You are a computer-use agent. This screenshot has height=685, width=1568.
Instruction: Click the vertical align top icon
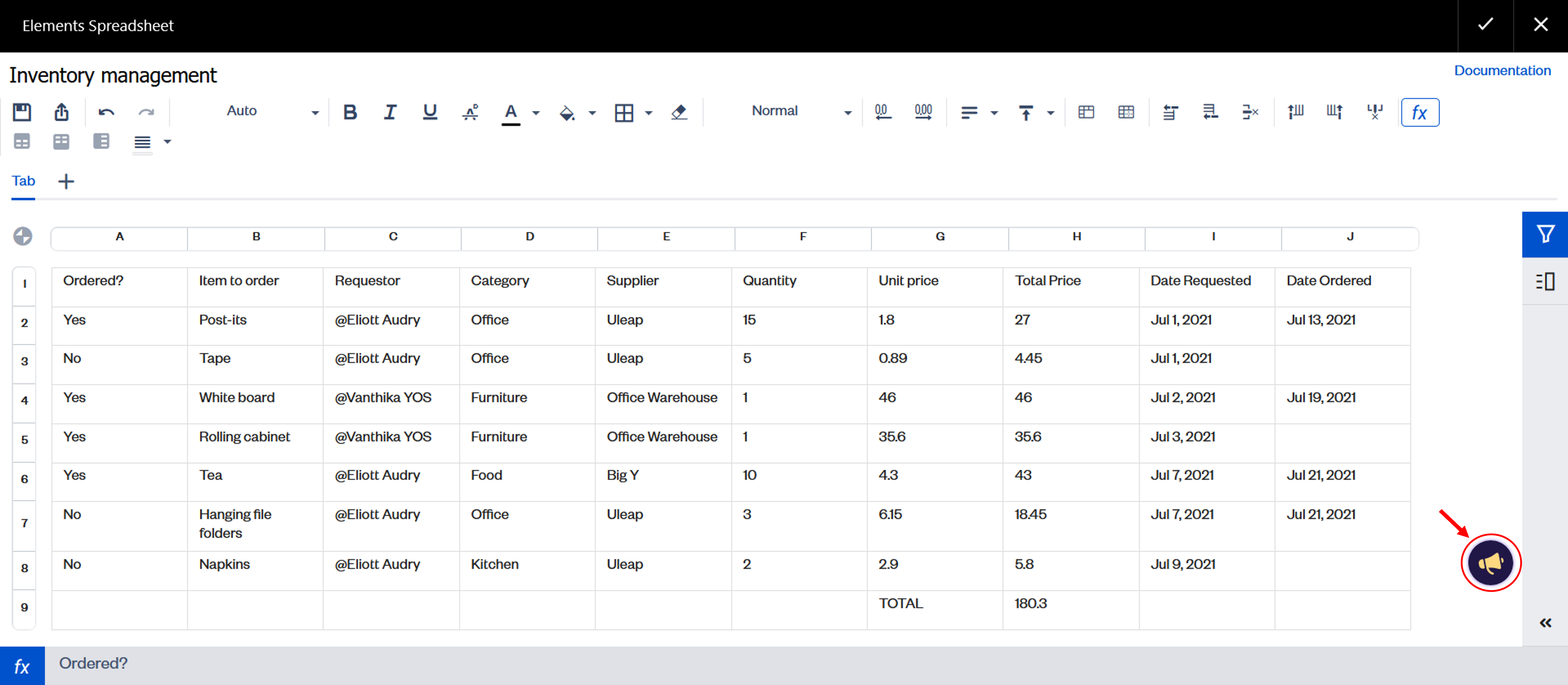click(x=1026, y=113)
